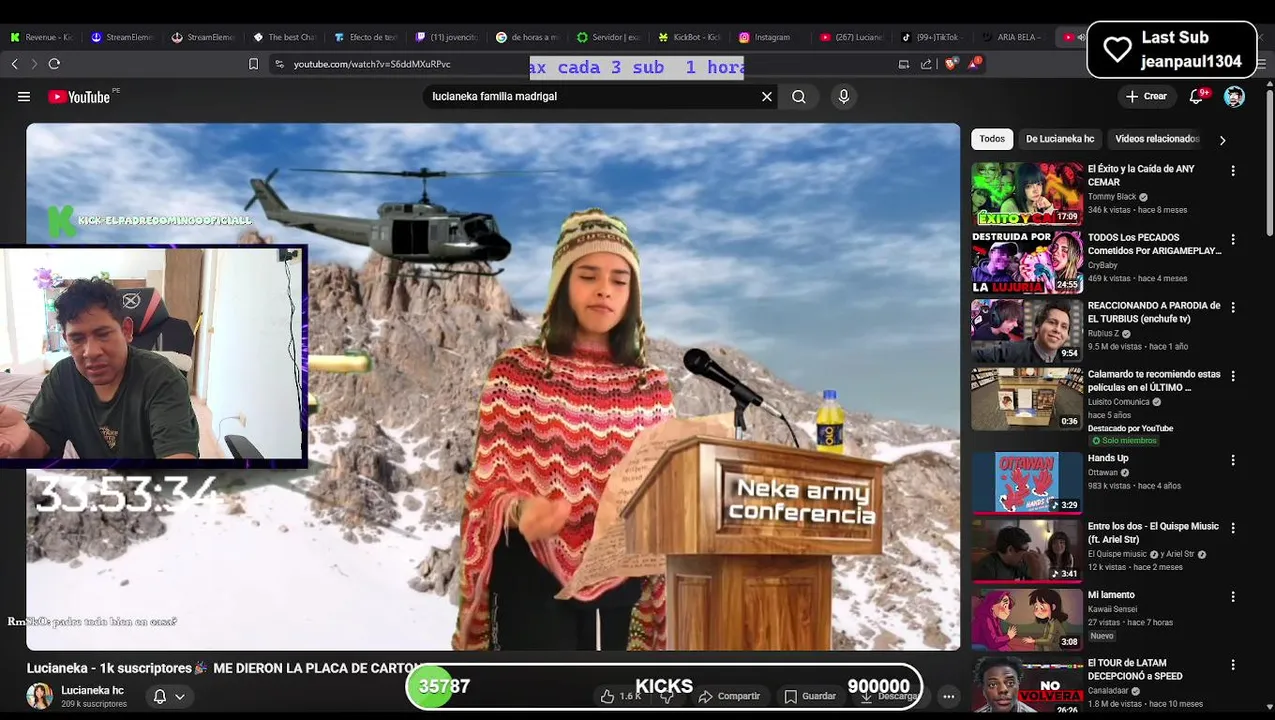This screenshot has width=1275, height=720.
Task: Open the Tommy Black channel name
Action: click(x=1112, y=197)
